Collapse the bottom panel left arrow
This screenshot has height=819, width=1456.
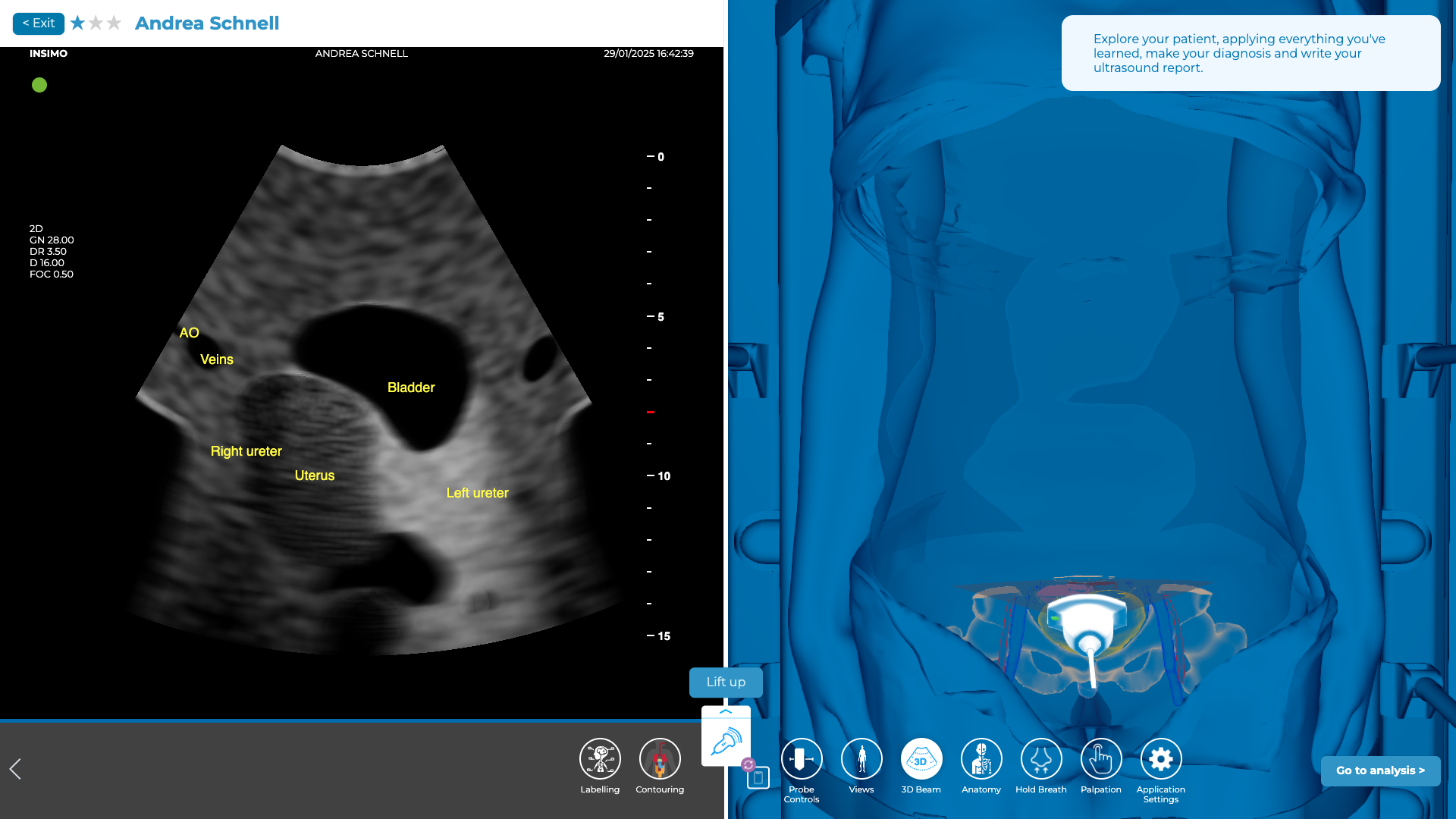15,769
